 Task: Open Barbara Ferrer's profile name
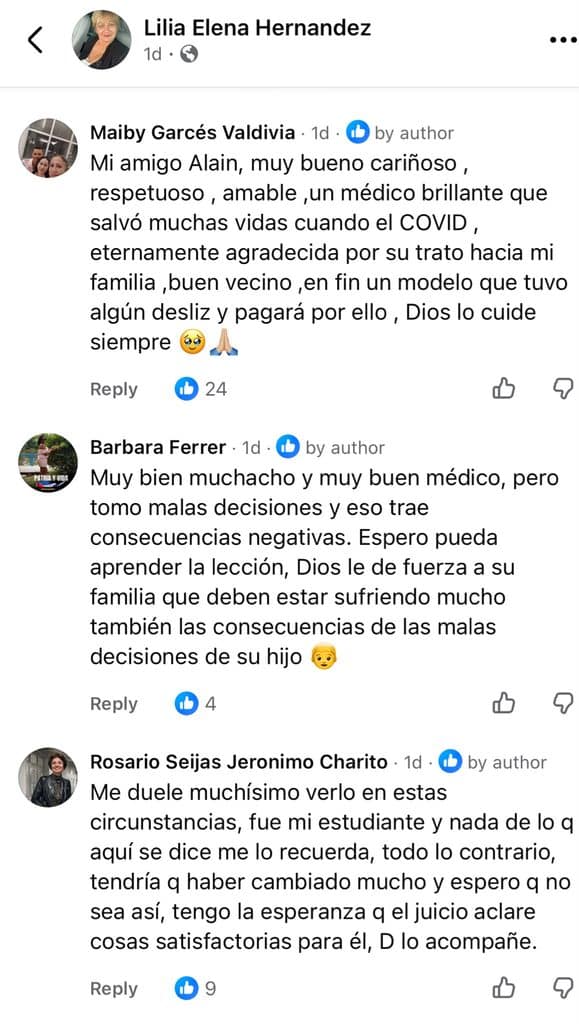(x=158, y=448)
